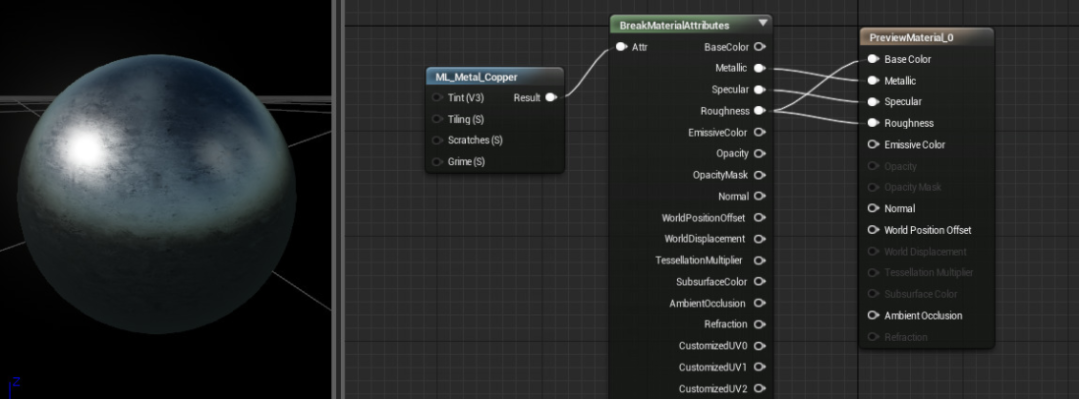Click the Grime (S) input pin

[437, 162]
